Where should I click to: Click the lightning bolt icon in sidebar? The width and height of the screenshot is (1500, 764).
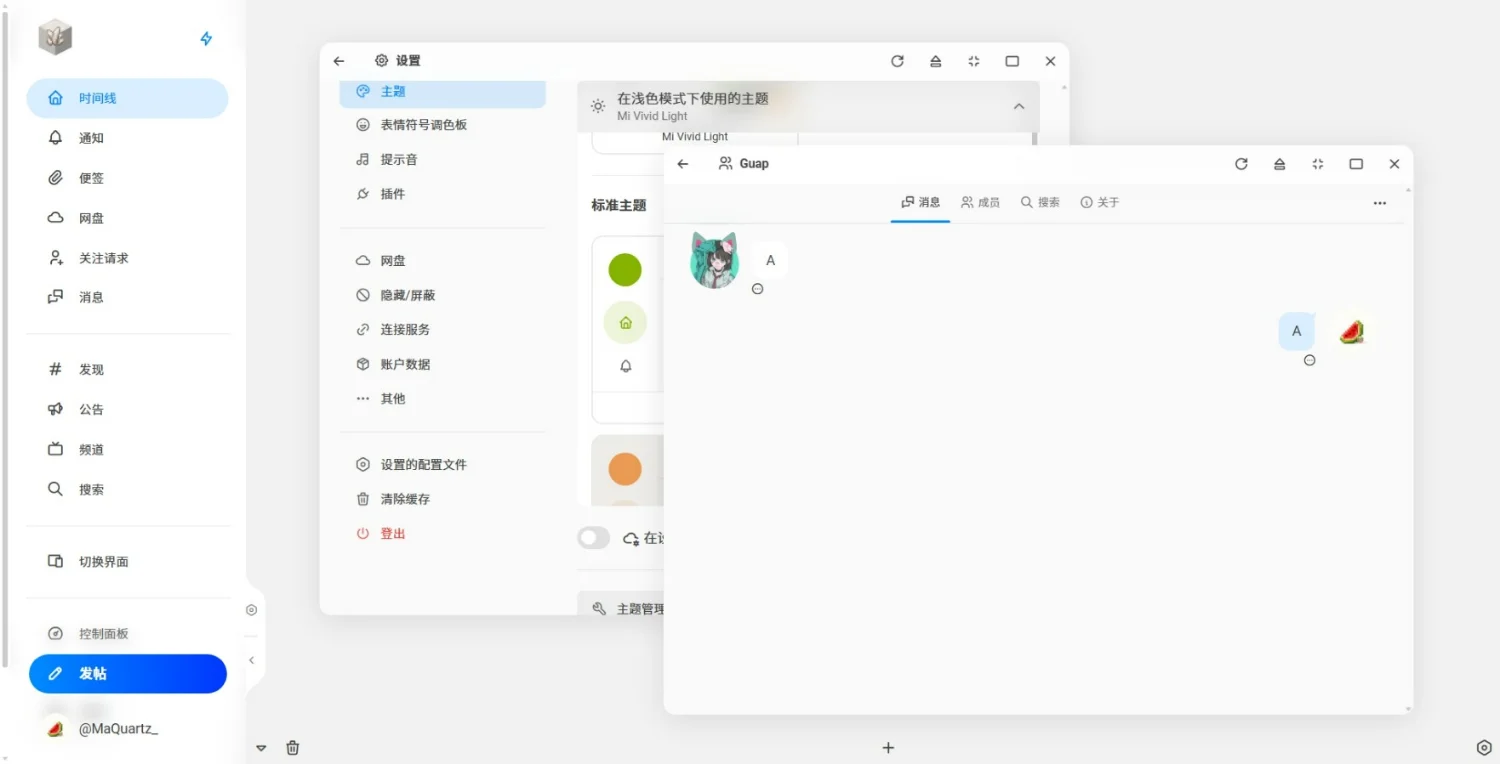pos(206,38)
